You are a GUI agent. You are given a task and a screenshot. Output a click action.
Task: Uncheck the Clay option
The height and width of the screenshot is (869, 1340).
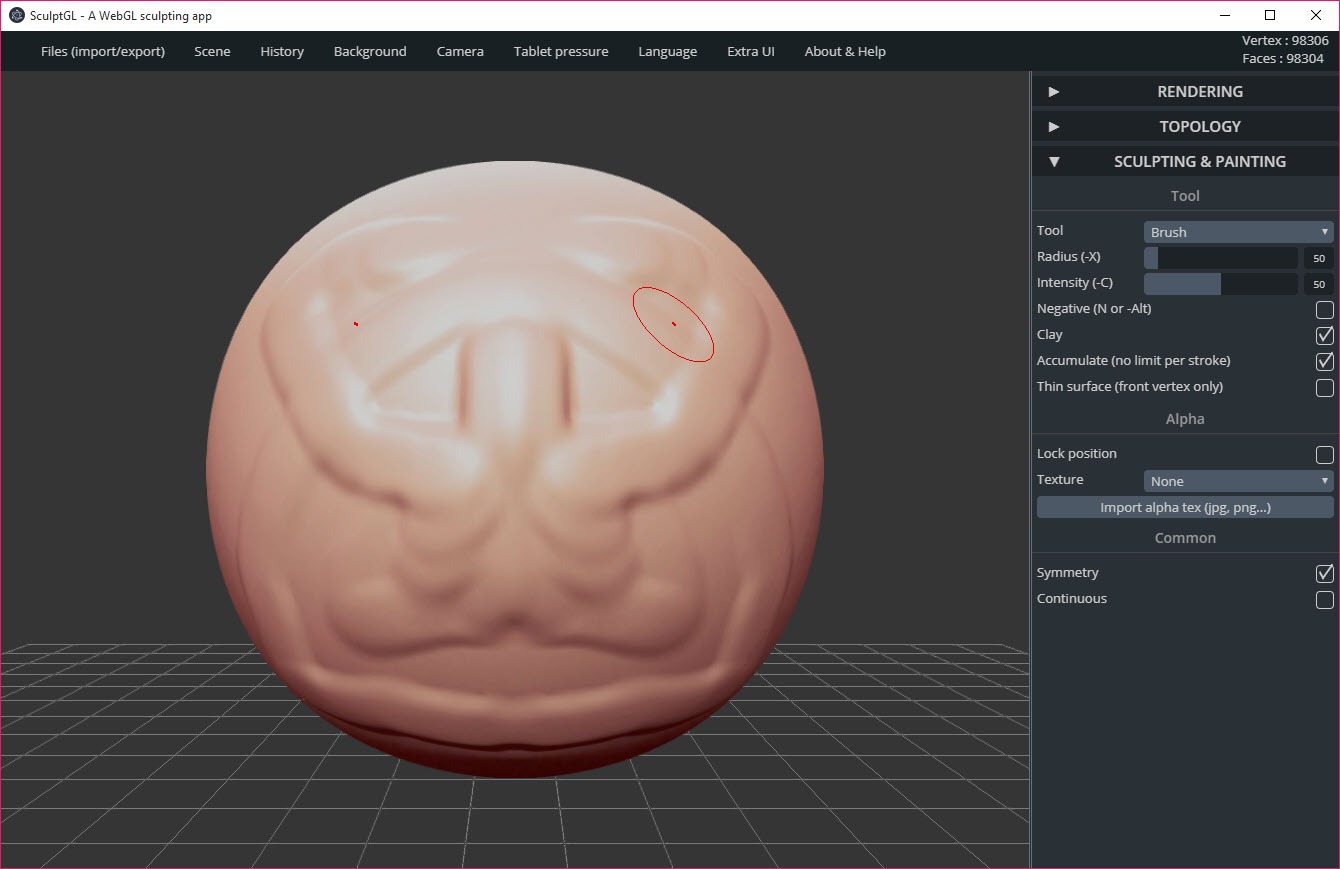pyautogui.click(x=1324, y=335)
